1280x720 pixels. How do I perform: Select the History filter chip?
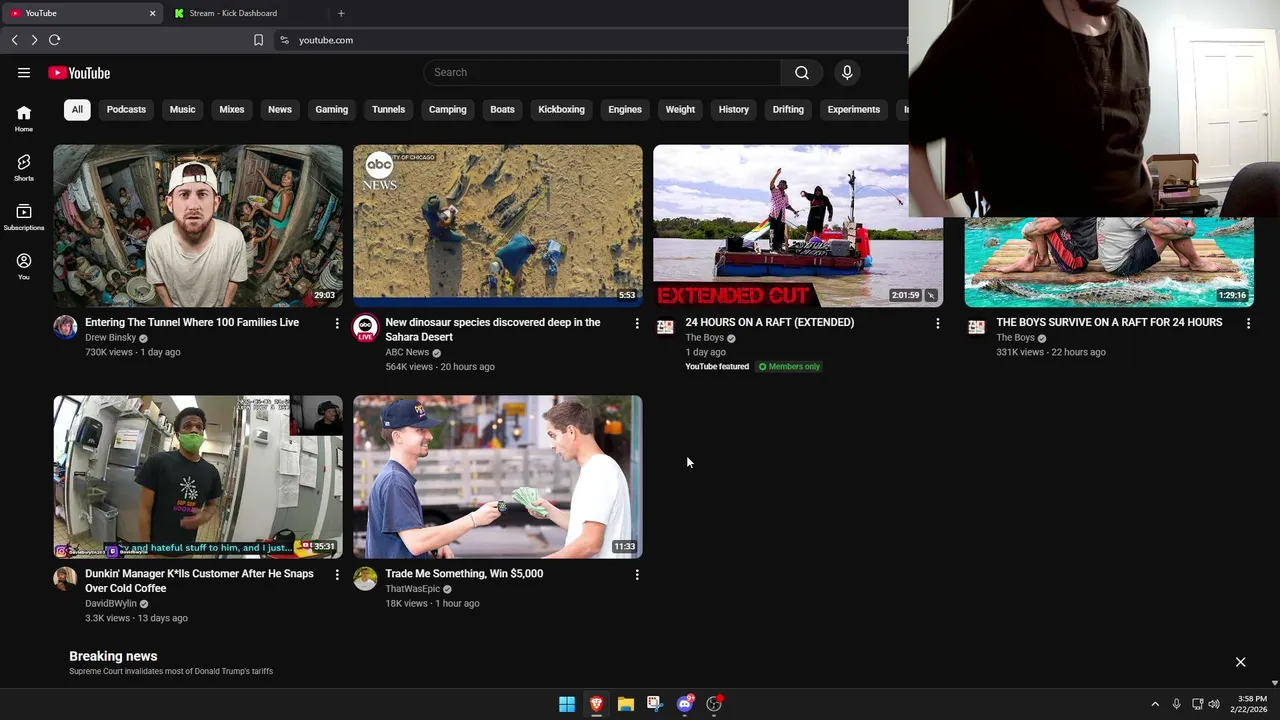point(734,109)
